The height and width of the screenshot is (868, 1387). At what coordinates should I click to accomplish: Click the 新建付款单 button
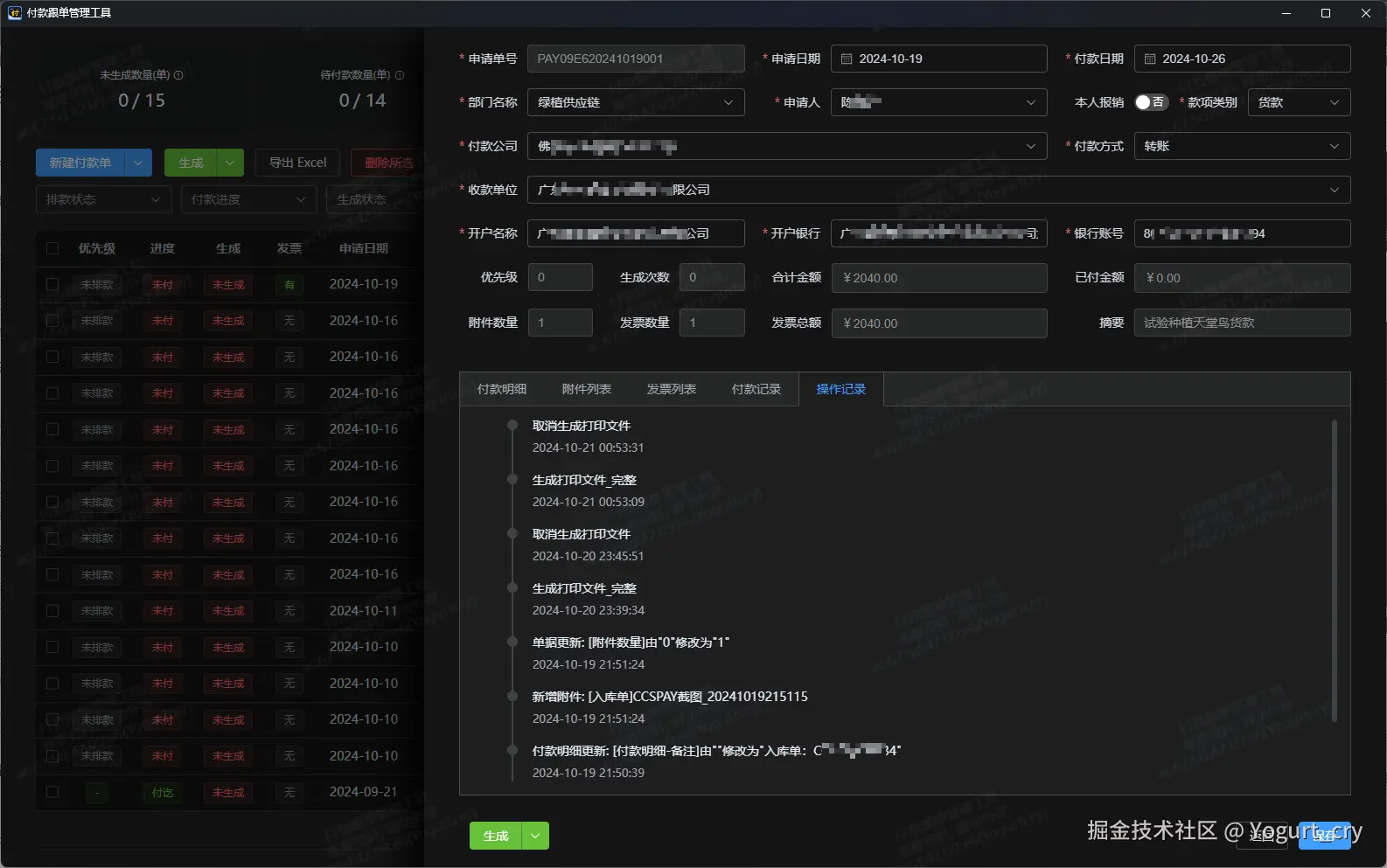coord(80,163)
